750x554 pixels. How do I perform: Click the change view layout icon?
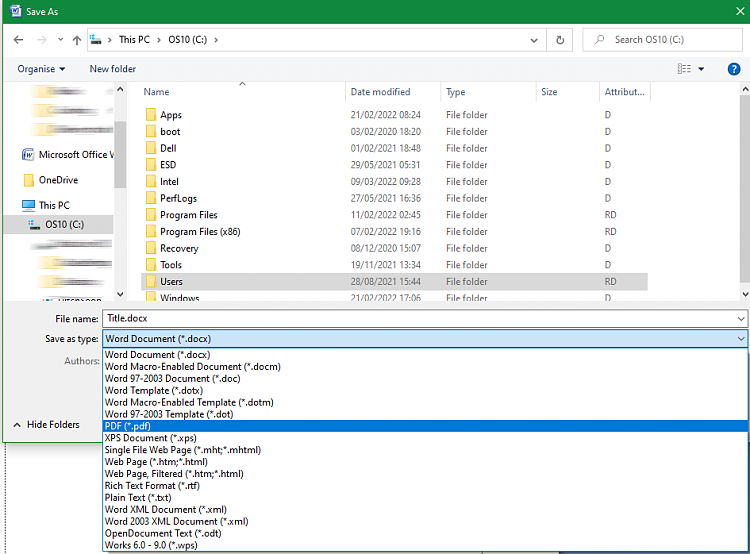tap(684, 69)
